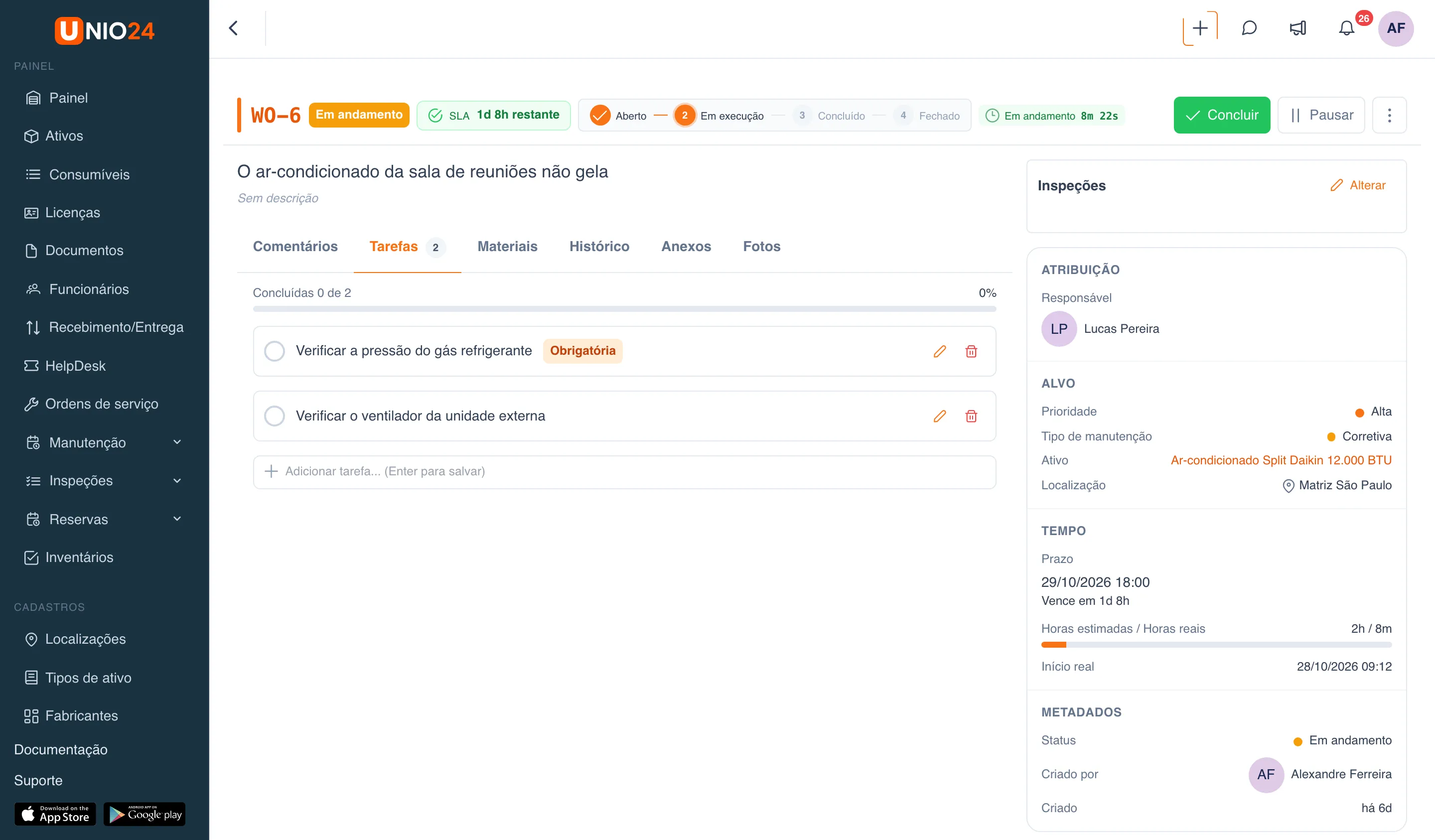Open the plus create-new icon
The width and height of the screenshot is (1435, 840).
[x=1200, y=28]
